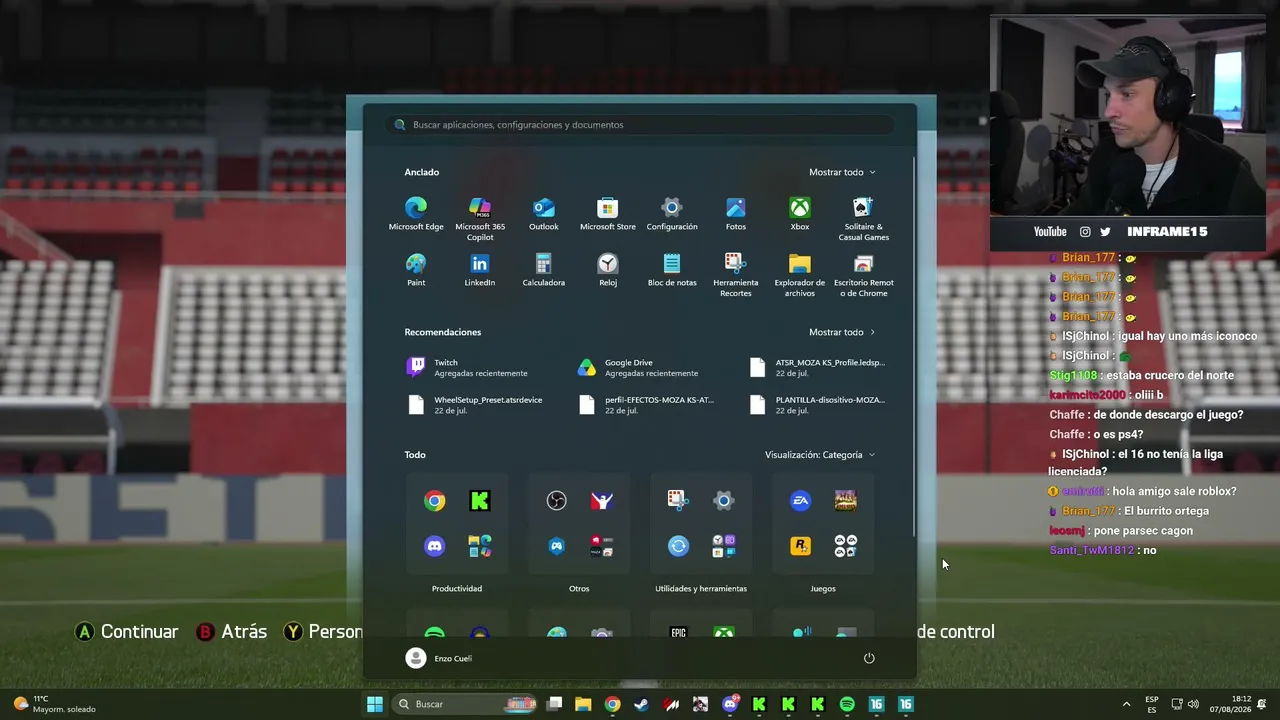Open the volume control in system tray
Viewport: 1280px width, 720px height.
click(1193, 704)
